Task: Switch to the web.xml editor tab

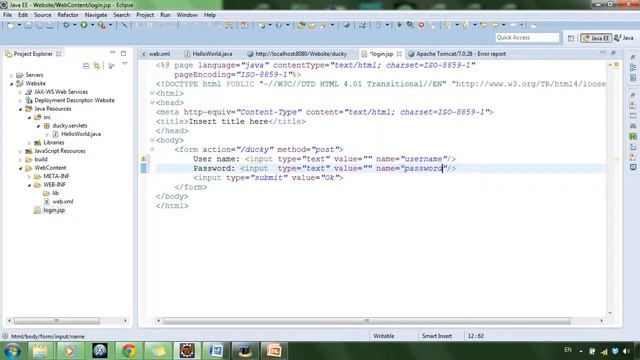Action: (x=156, y=54)
